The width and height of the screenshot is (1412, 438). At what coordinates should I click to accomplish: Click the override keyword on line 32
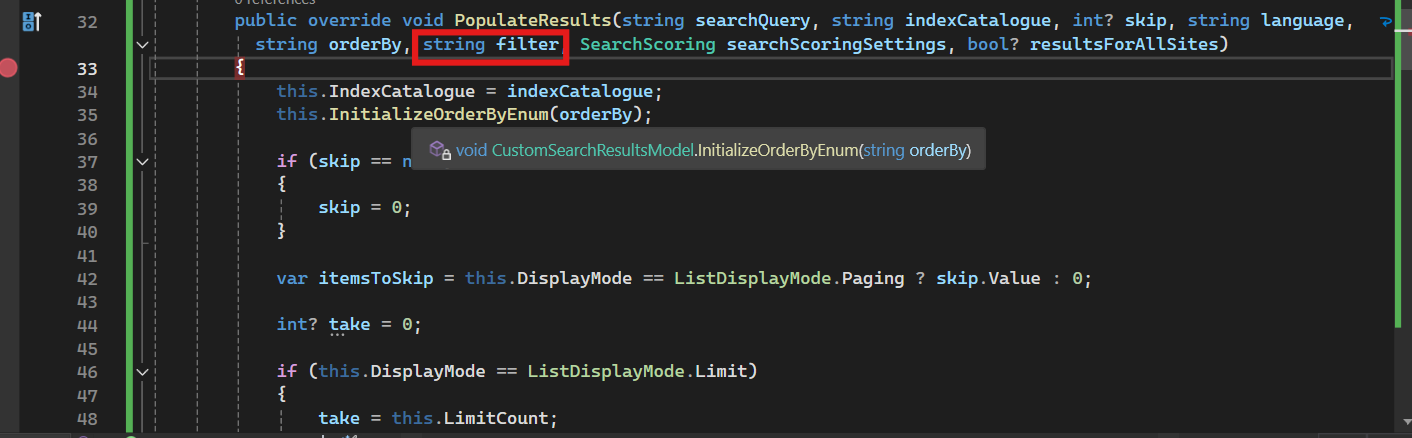click(x=351, y=21)
